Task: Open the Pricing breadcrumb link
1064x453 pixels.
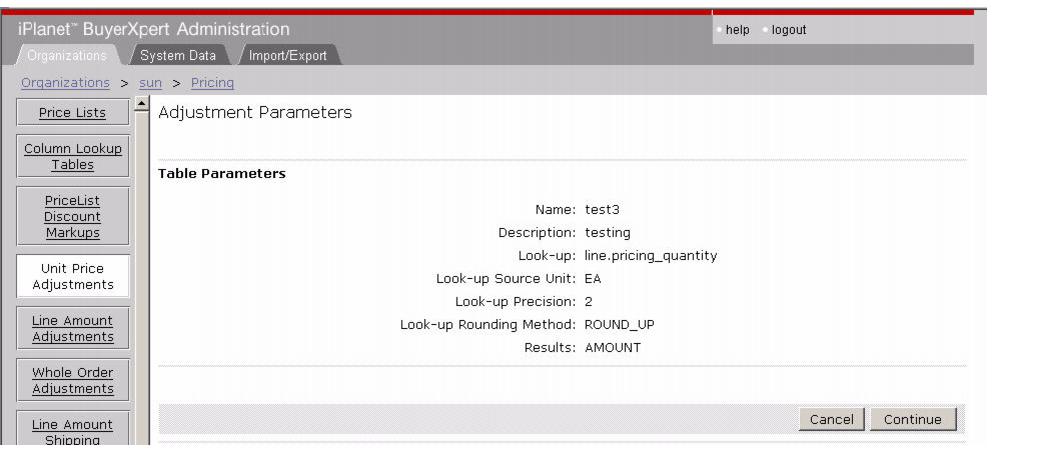Action: 212,83
